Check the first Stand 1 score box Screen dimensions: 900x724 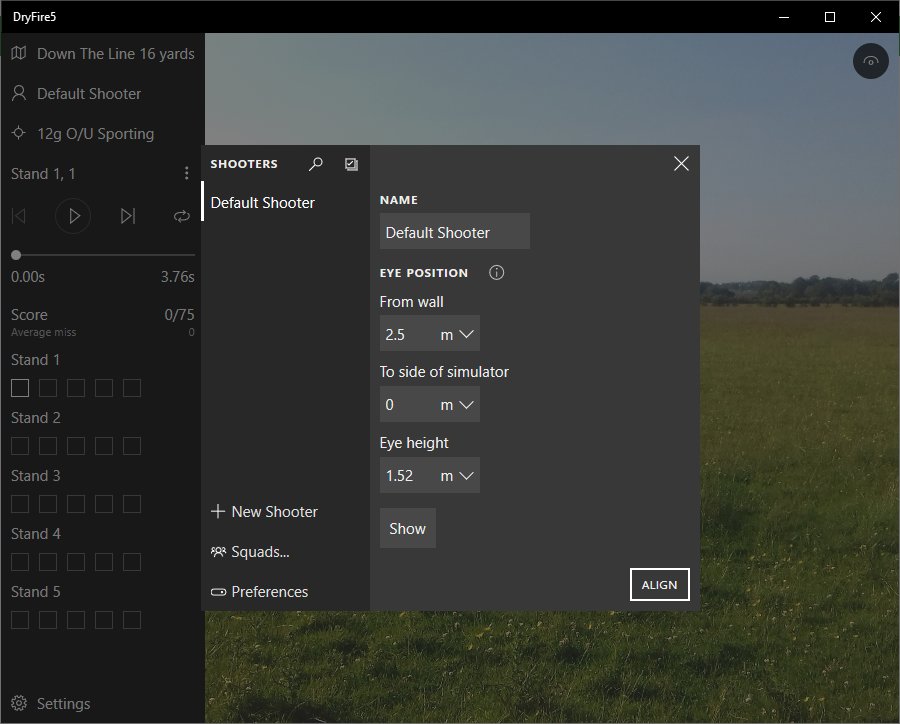pos(20,388)
